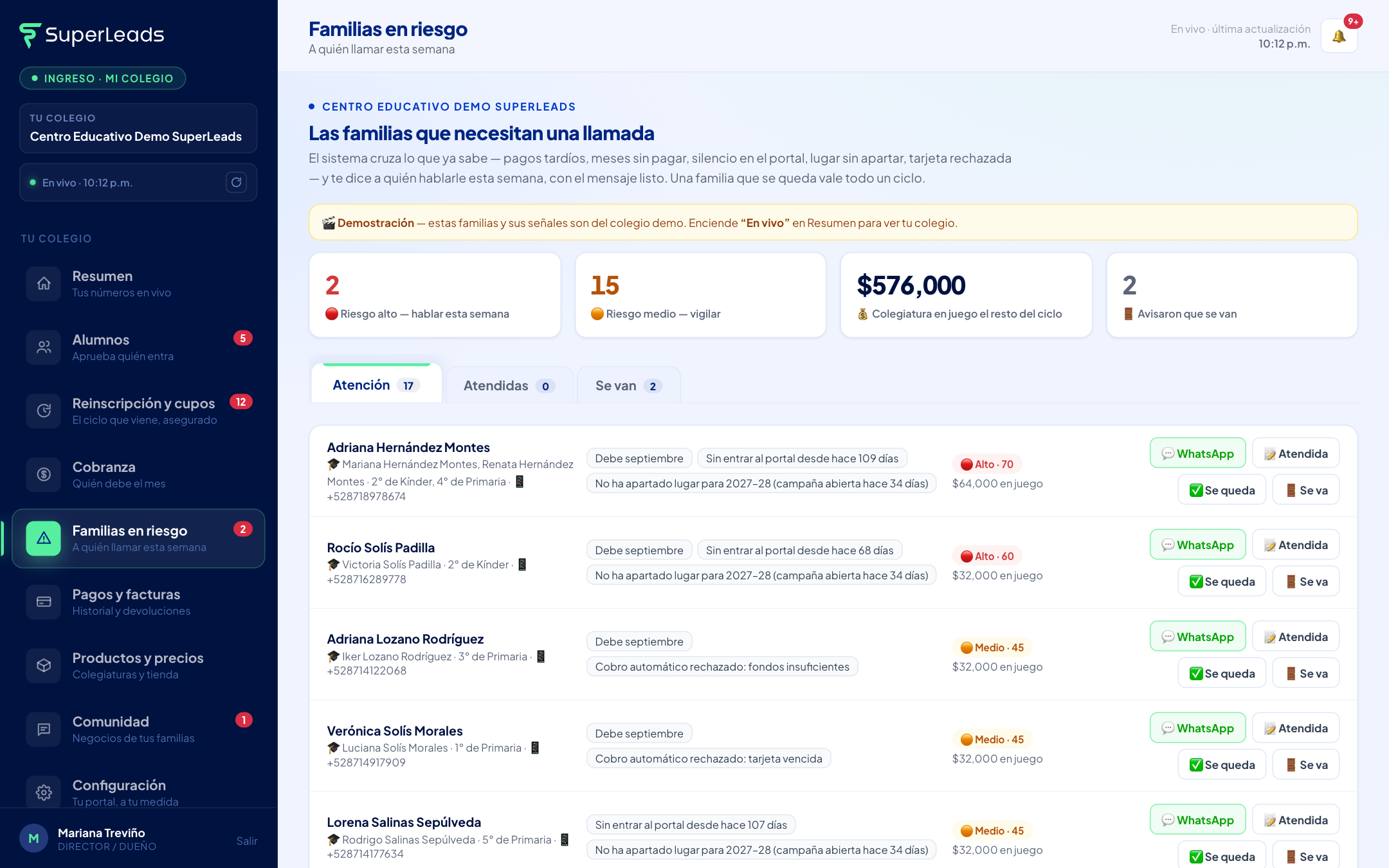1389x868 pixels.
Task: Open notifications bell icon
Action: pyautogui.click(x=1339, y=37)
